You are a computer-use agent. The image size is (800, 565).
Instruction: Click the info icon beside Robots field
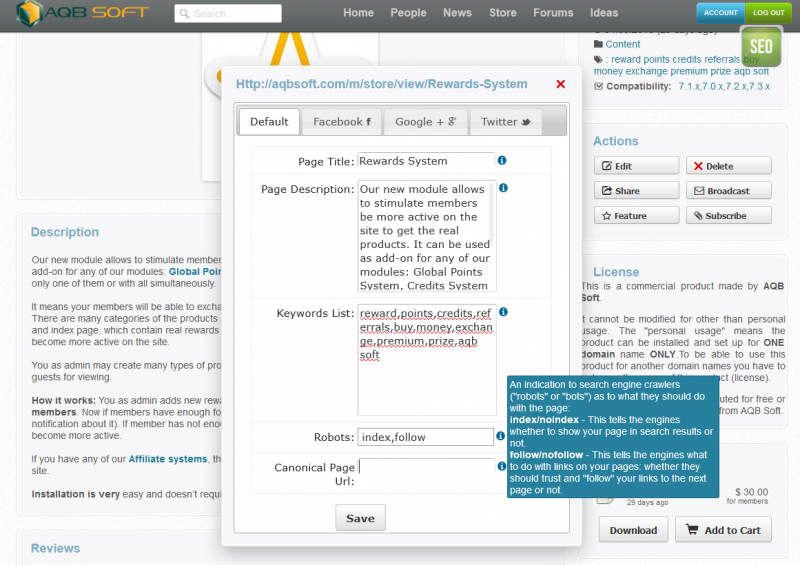(x=502, y=436)
